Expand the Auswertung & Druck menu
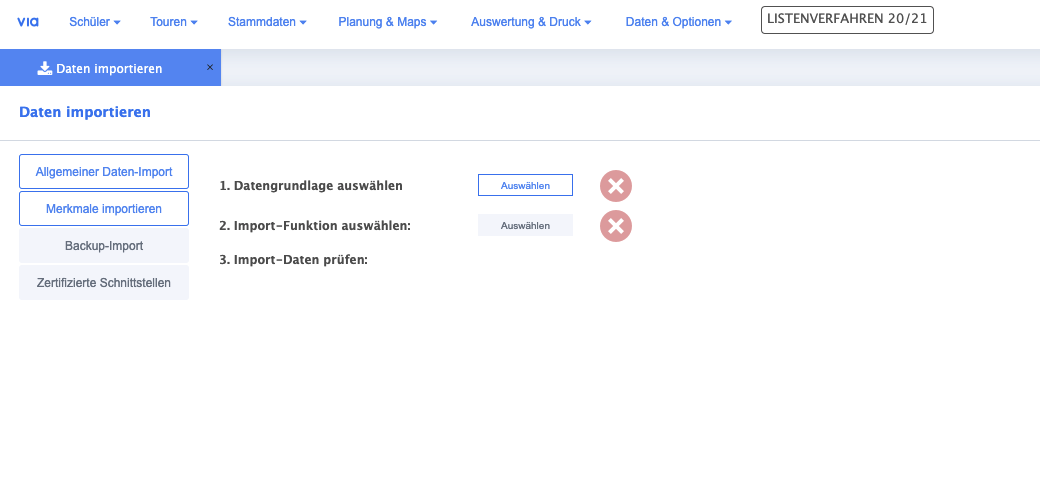1040x485 pixels. 531,21
